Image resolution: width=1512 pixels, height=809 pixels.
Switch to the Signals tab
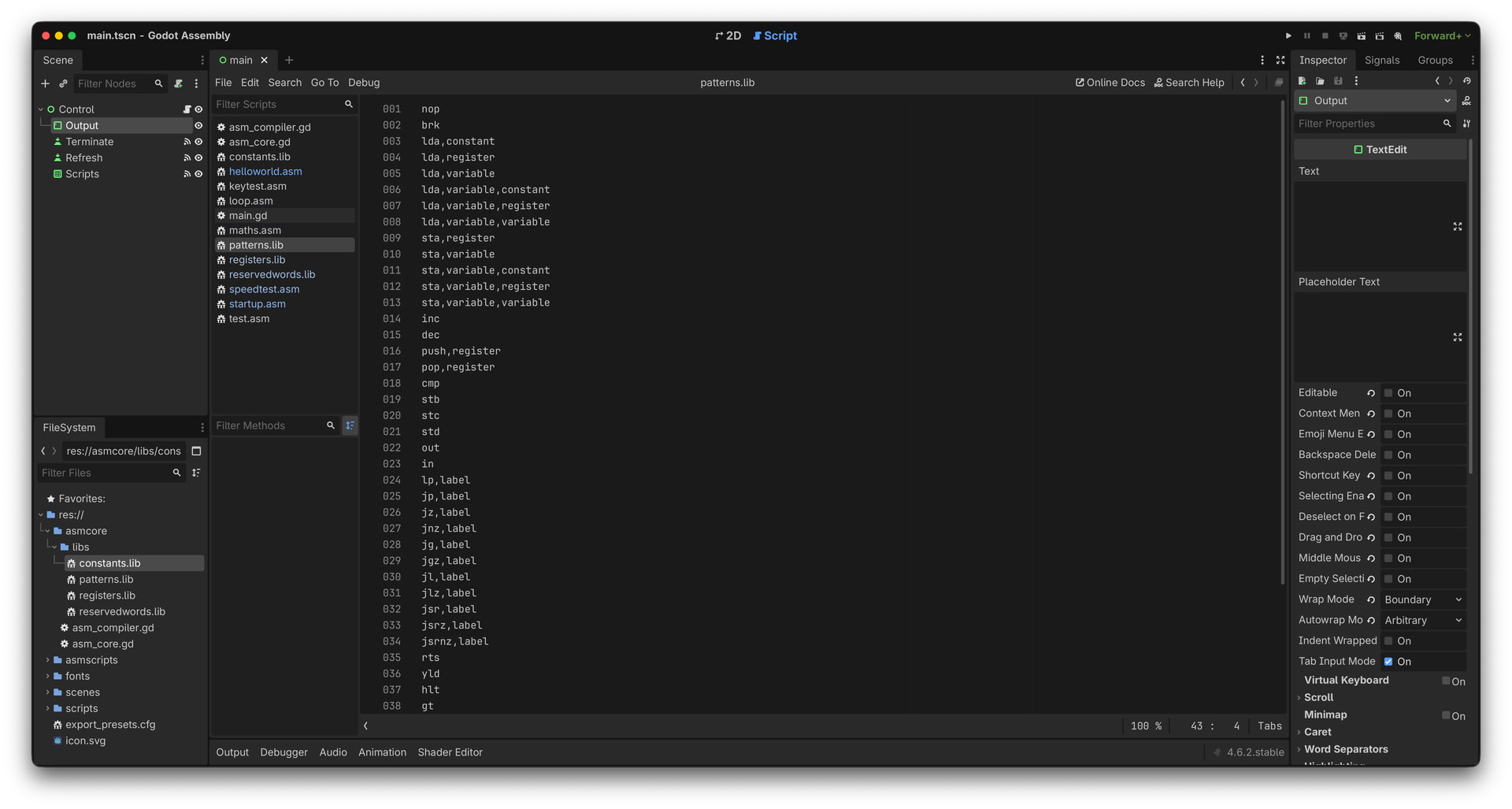1381,60
